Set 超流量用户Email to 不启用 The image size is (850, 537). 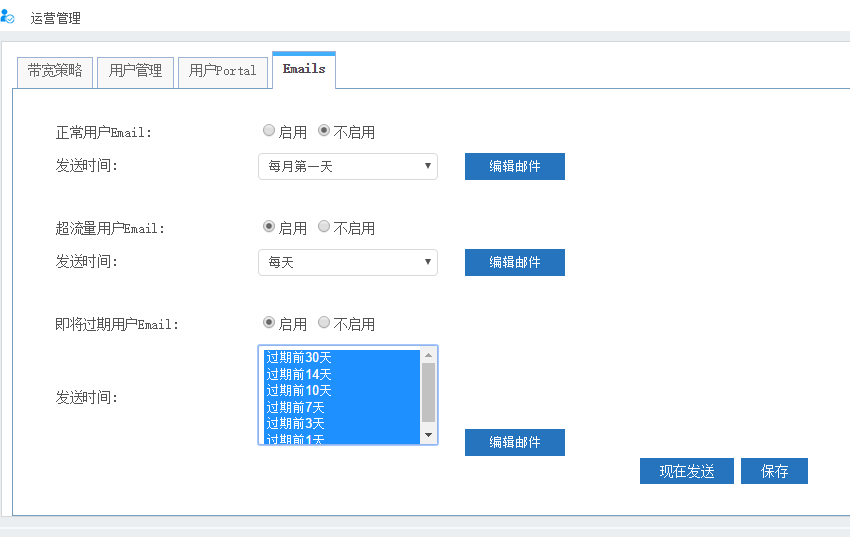click(x=324, y=227)
